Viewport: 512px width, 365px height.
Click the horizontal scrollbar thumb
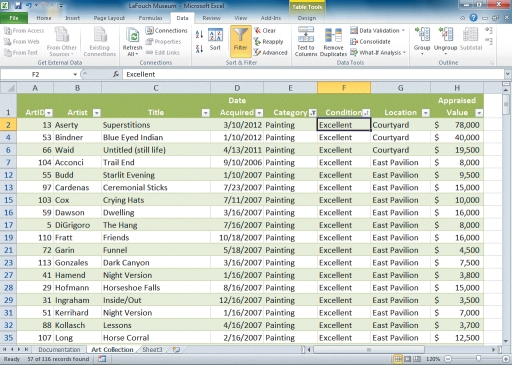(x=369, y=350)
